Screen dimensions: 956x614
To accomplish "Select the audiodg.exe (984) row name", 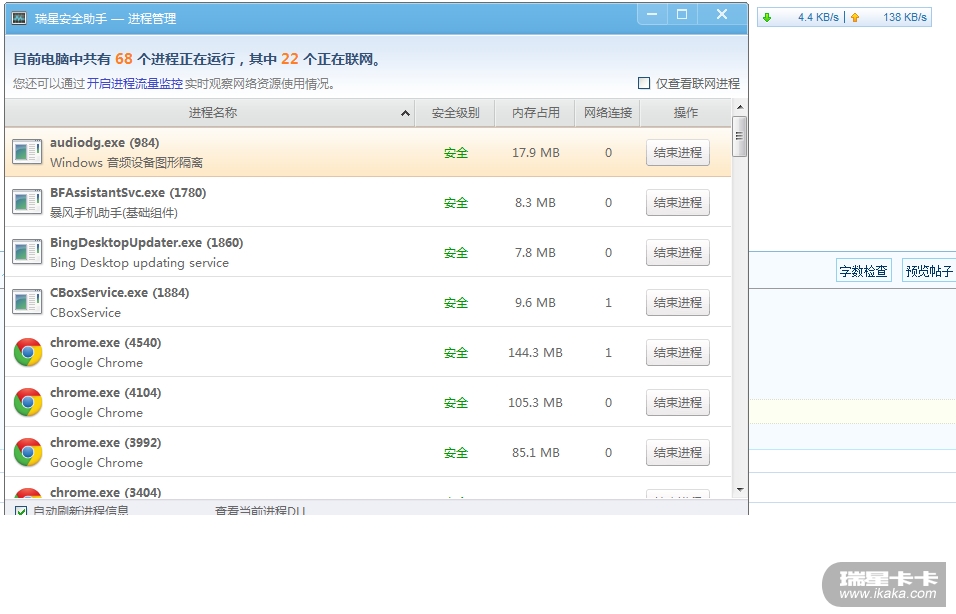I will tap(104, 143).
